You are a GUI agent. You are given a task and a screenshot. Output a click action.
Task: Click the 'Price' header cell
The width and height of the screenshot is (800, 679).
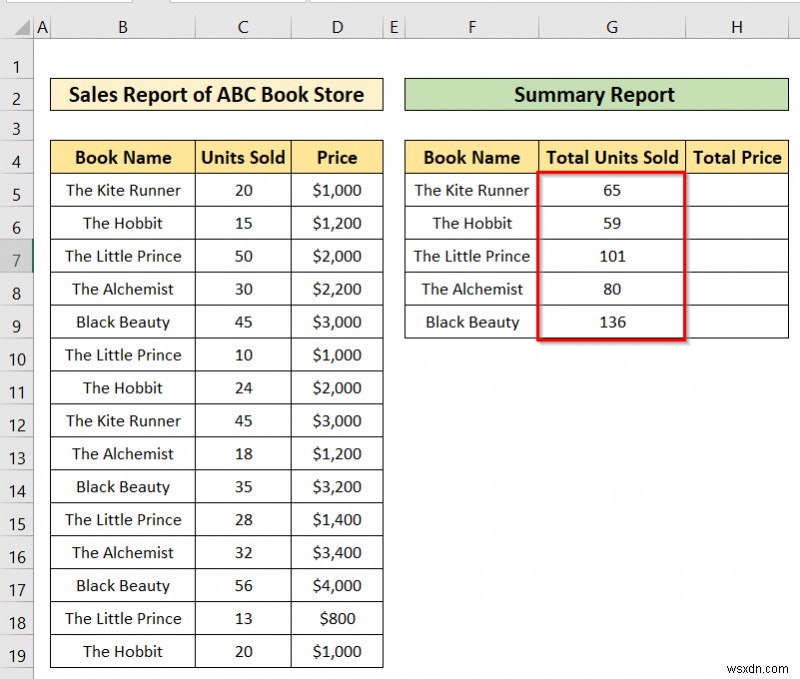(337, 157)
